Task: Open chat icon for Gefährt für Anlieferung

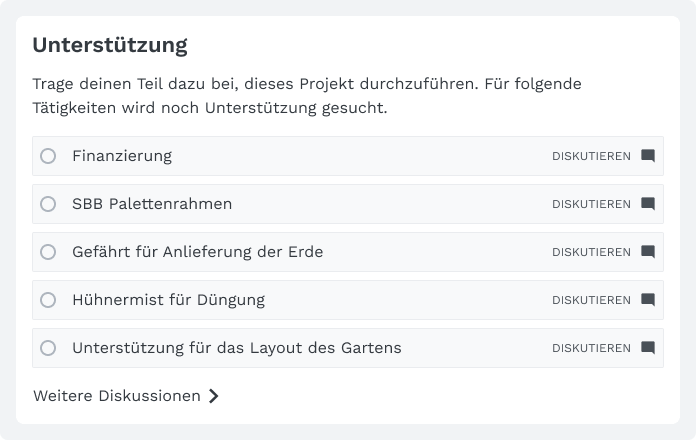Action: (648, 252)
